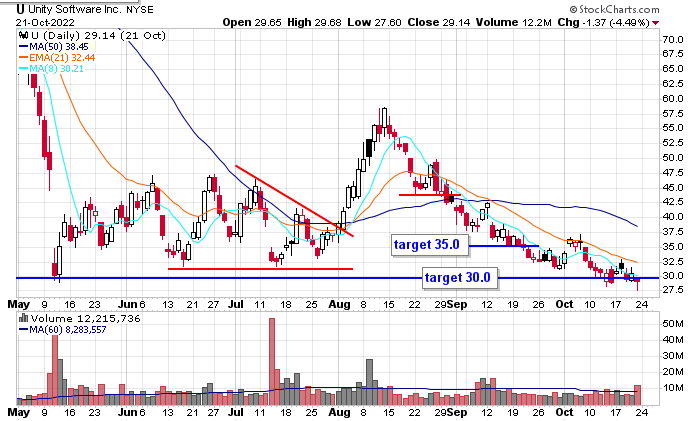Click the 10M volume axis label
This screenshot has height=421, width=700.
(673, 388)
